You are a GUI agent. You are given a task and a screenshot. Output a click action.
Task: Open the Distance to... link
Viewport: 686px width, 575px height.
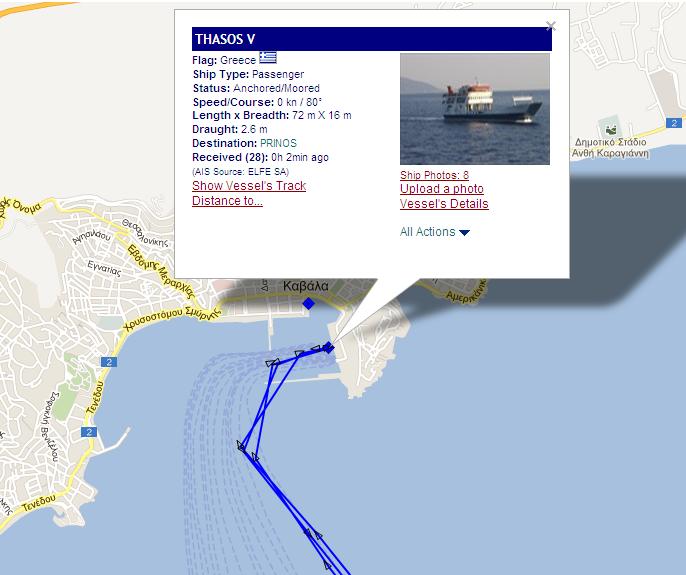(227, 200)
